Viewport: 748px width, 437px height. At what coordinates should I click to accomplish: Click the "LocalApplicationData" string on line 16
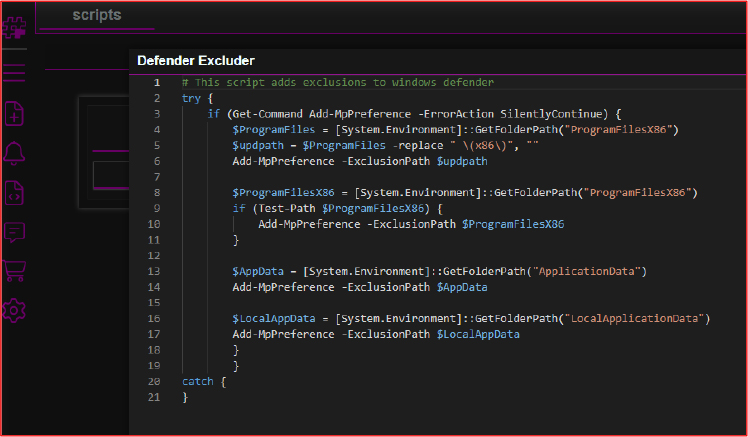(x=634, y=318)
